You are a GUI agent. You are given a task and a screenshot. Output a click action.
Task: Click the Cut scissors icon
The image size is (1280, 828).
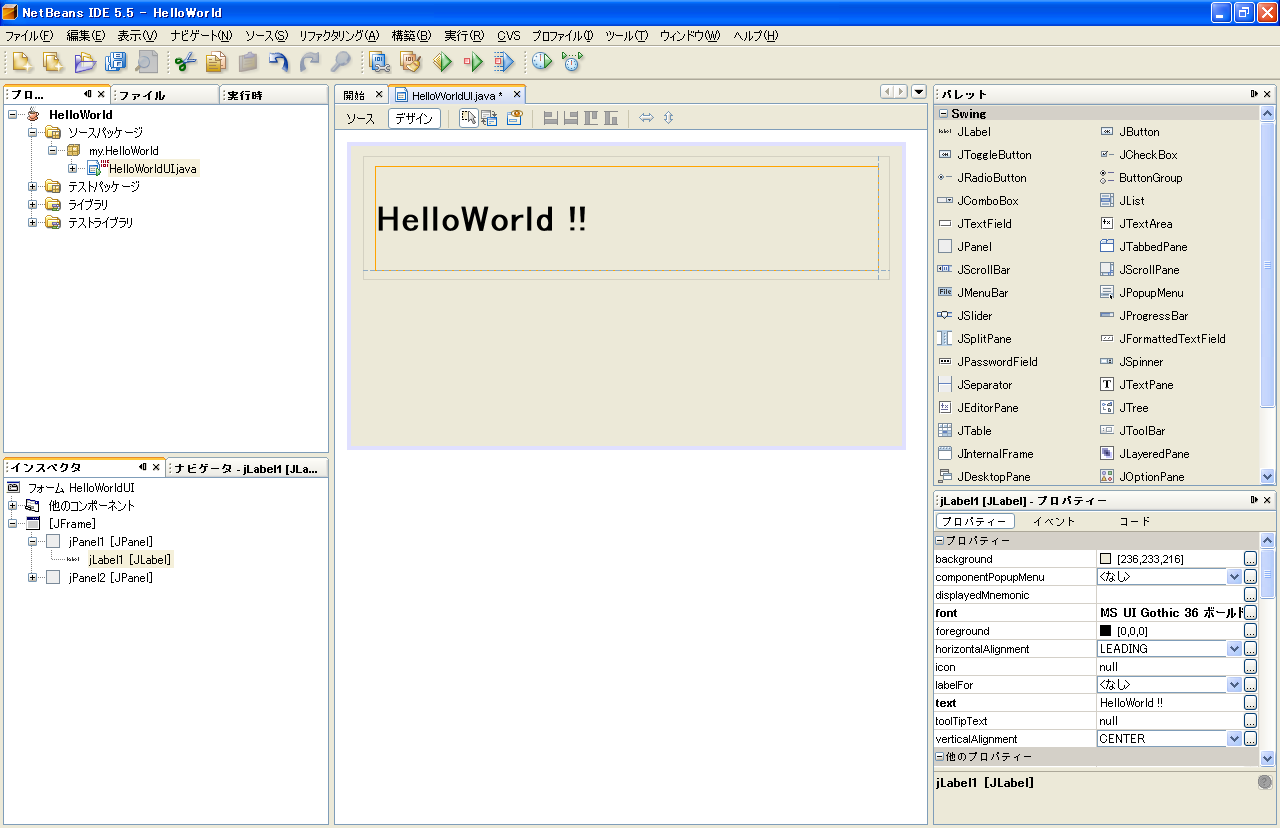coord(184,62)
